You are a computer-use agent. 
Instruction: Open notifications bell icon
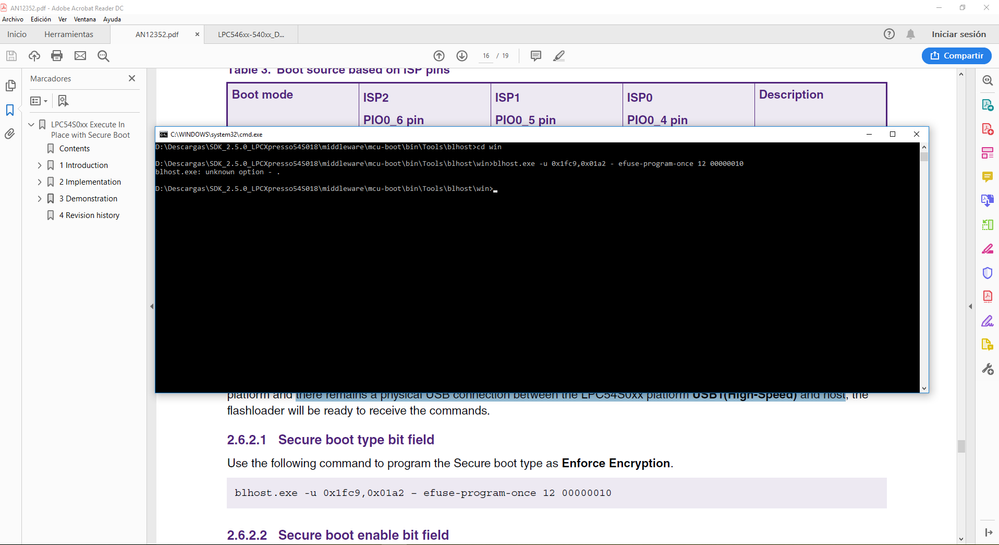(910, 34)
